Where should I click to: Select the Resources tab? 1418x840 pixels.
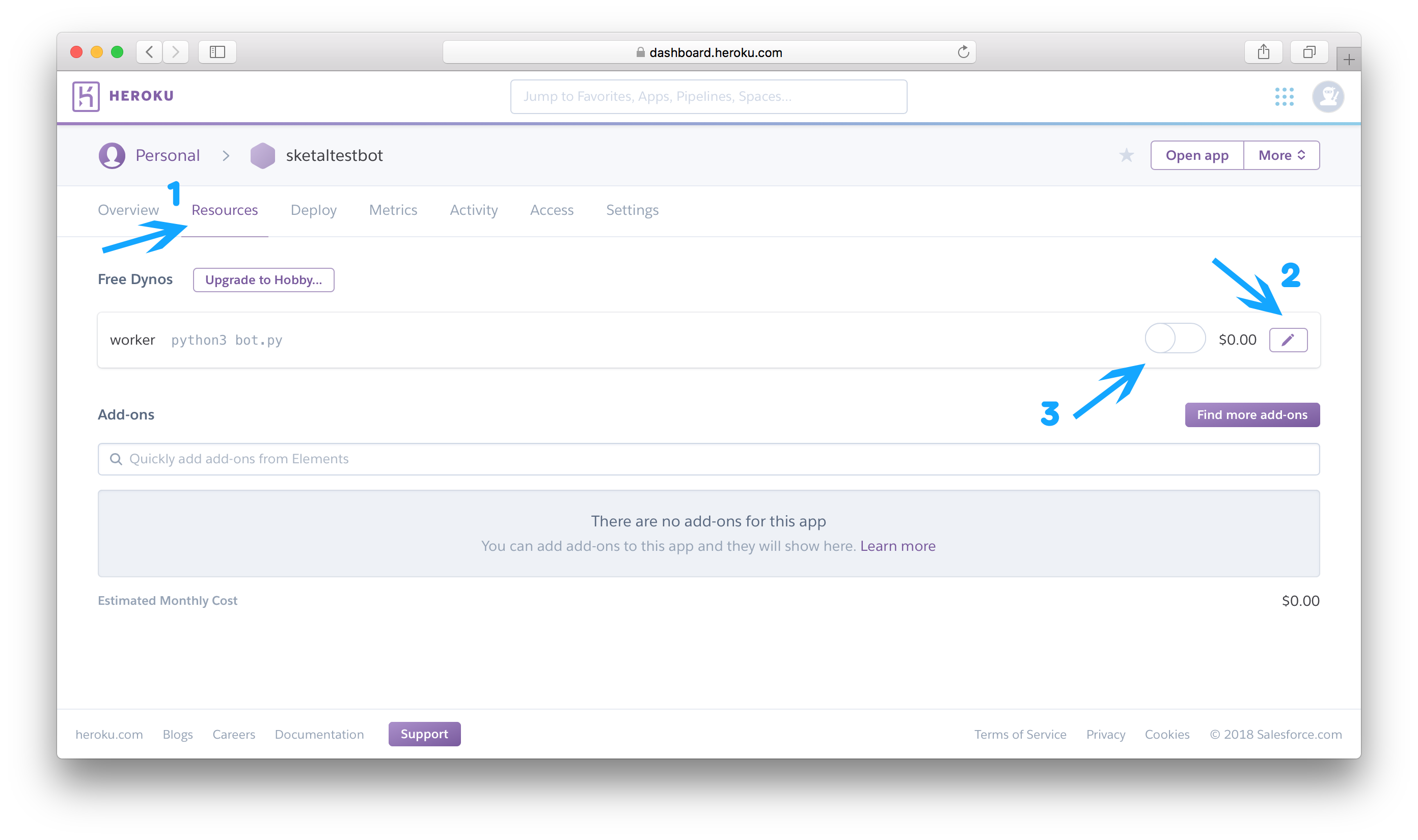[224, 210]
